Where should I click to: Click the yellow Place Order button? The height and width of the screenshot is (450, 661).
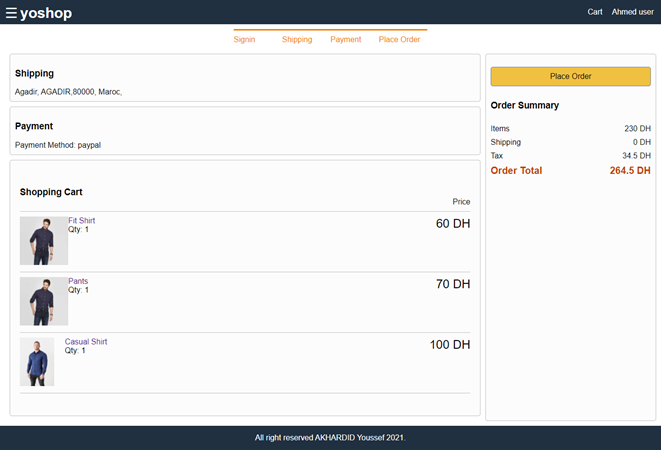click(x=570, y=76)
